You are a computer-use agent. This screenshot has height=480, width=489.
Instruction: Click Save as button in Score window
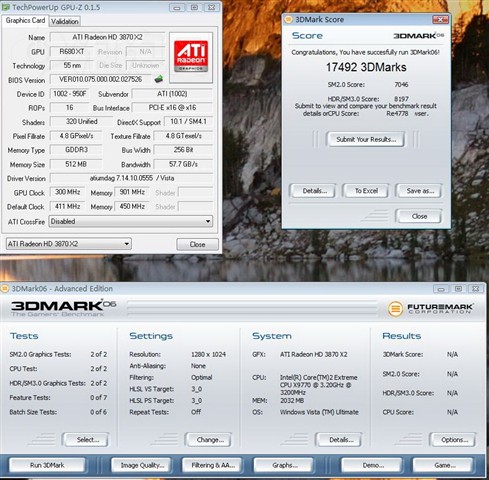[420, 191]
